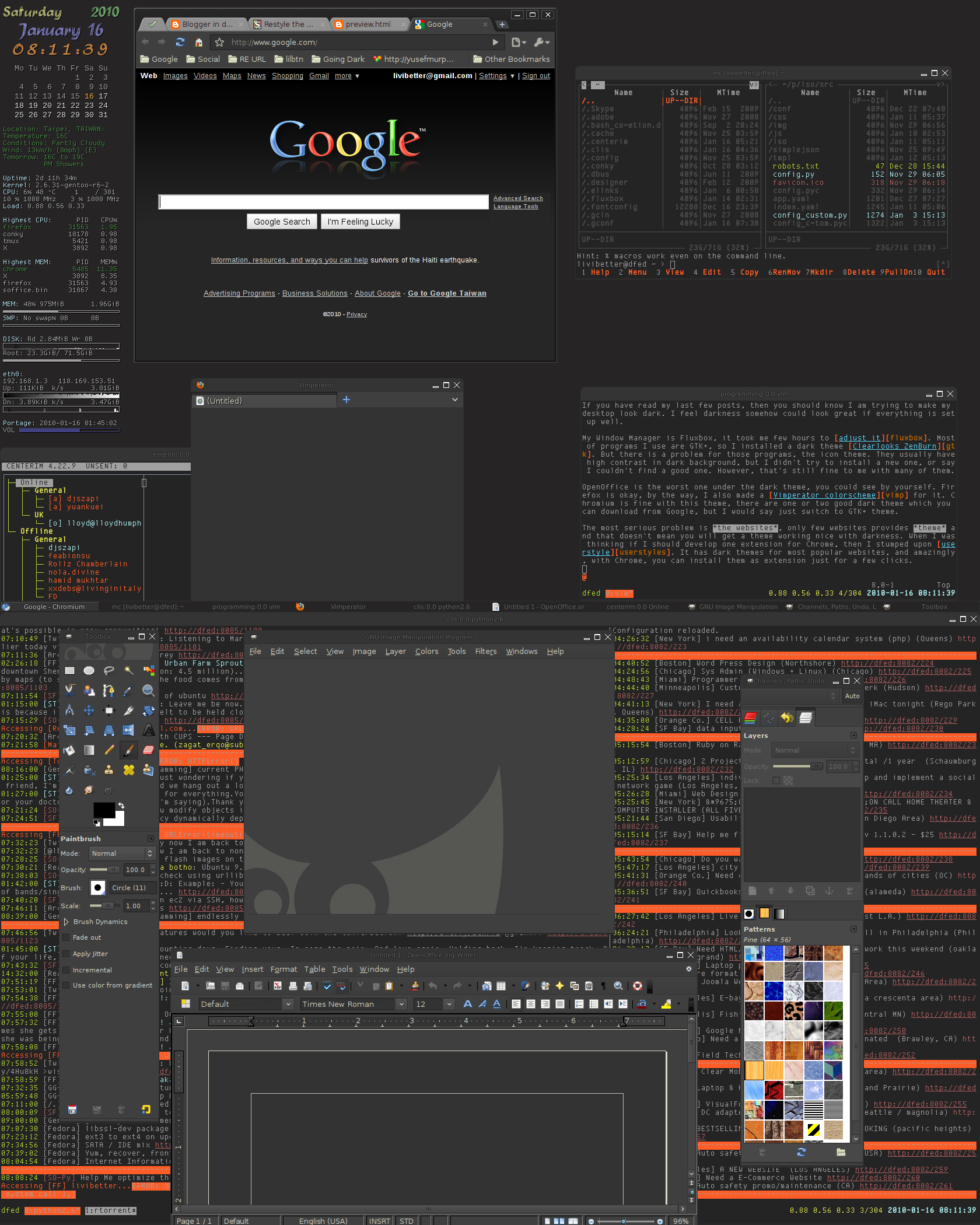Open Other Bookmarks folder in Chromium
Image resolution: width=980 pixels, height=1225 pixels.
click(511, 59)
